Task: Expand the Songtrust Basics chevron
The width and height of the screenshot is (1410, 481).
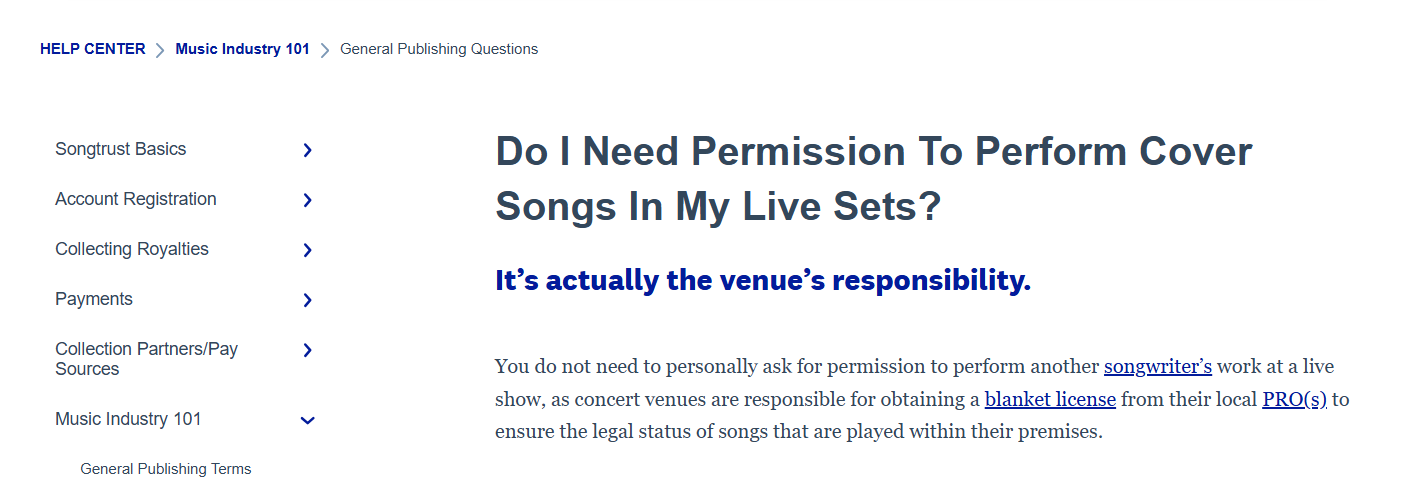Action: pyautogui.click(x=307, y=150)
